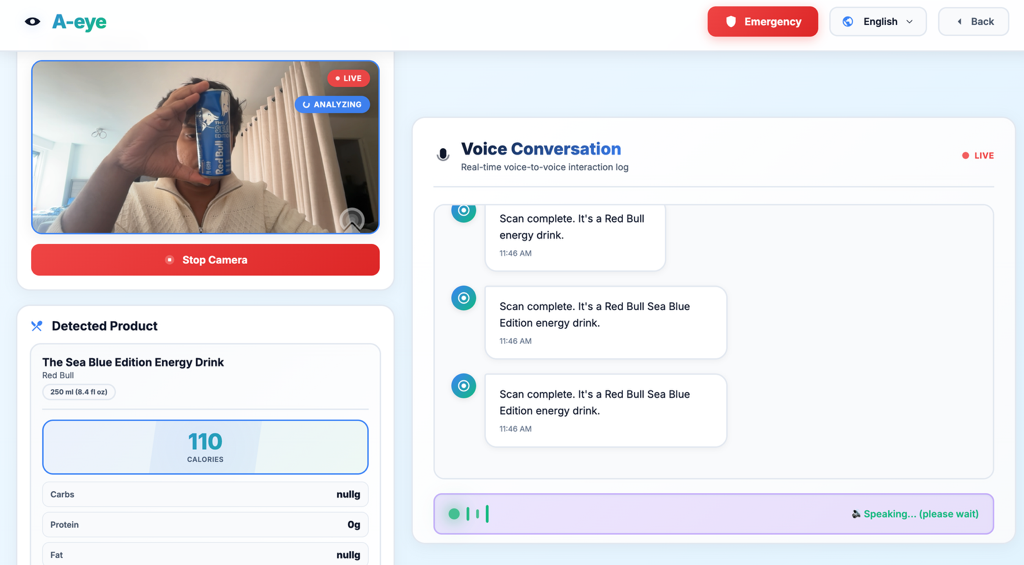
Task: Click the LIVE indicator in Voice Conversation
Action: (x=978, y=155)
